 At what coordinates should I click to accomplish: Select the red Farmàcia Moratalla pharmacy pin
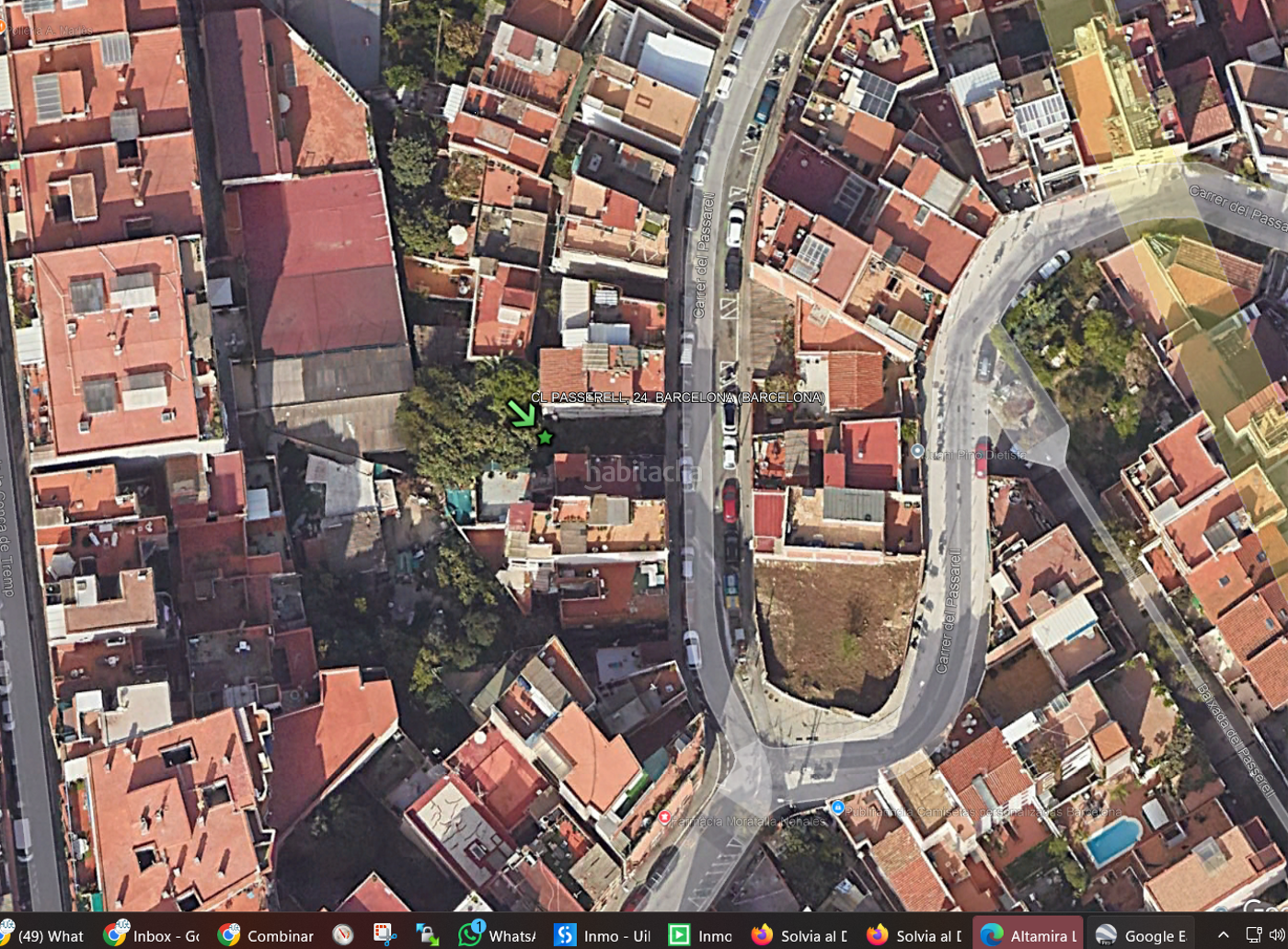pos(664,817)
